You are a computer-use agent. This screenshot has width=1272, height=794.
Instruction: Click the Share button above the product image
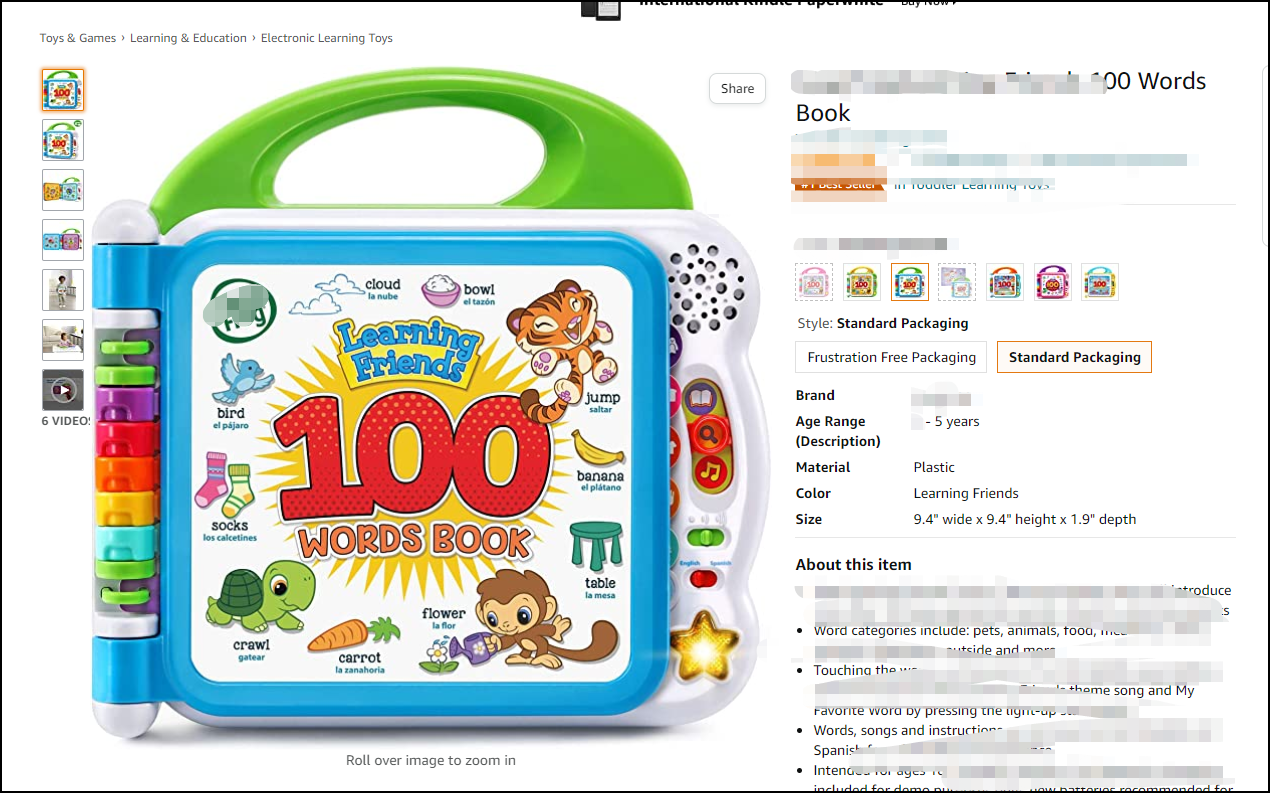click(738, 88)
